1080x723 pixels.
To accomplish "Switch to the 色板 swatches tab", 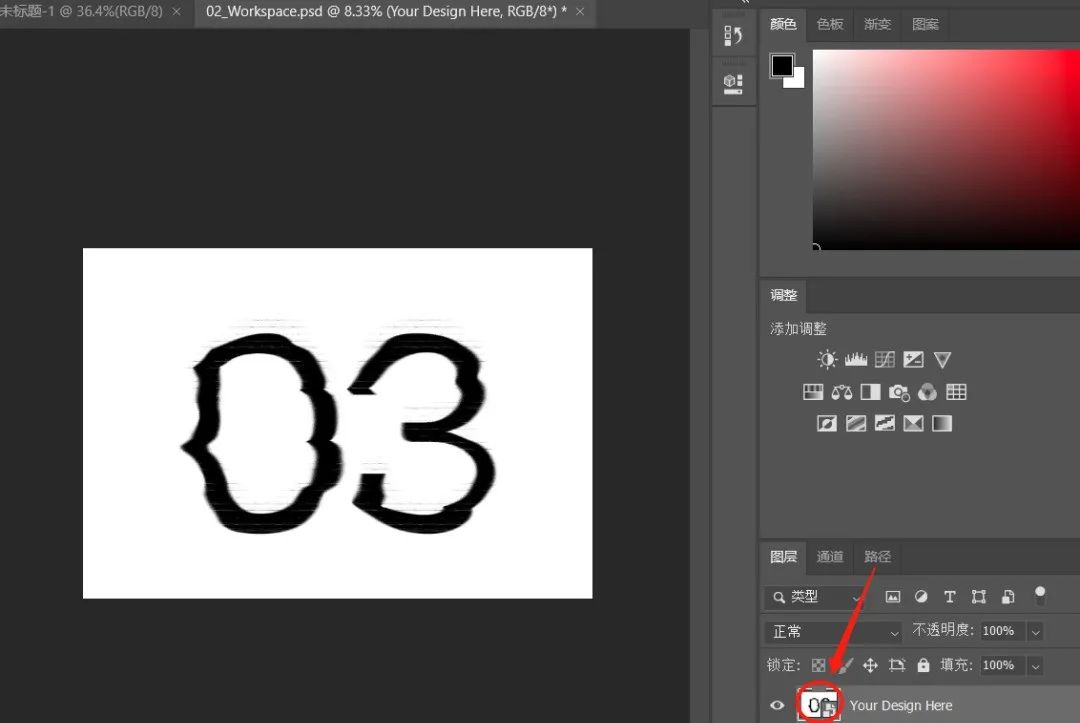I will tap(830, 24).
